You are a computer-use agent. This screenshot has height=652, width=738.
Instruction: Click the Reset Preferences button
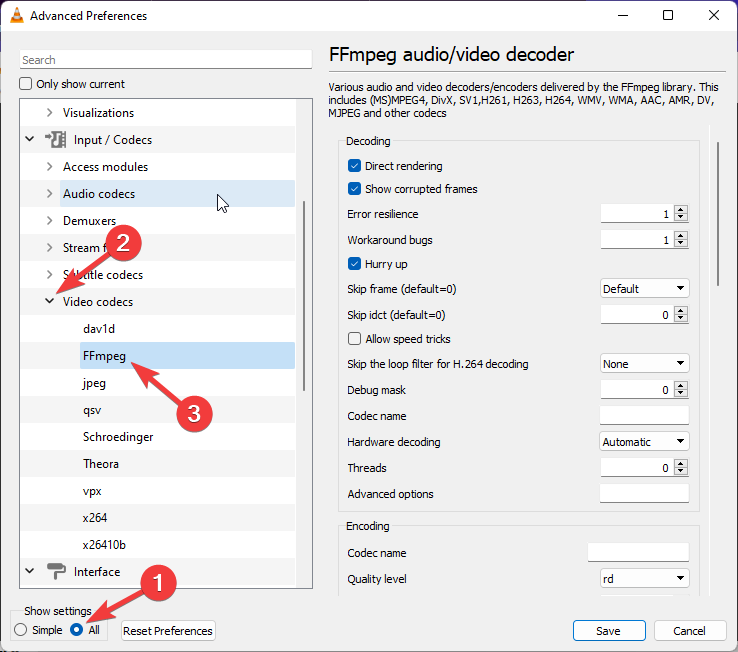pos(168,631)
